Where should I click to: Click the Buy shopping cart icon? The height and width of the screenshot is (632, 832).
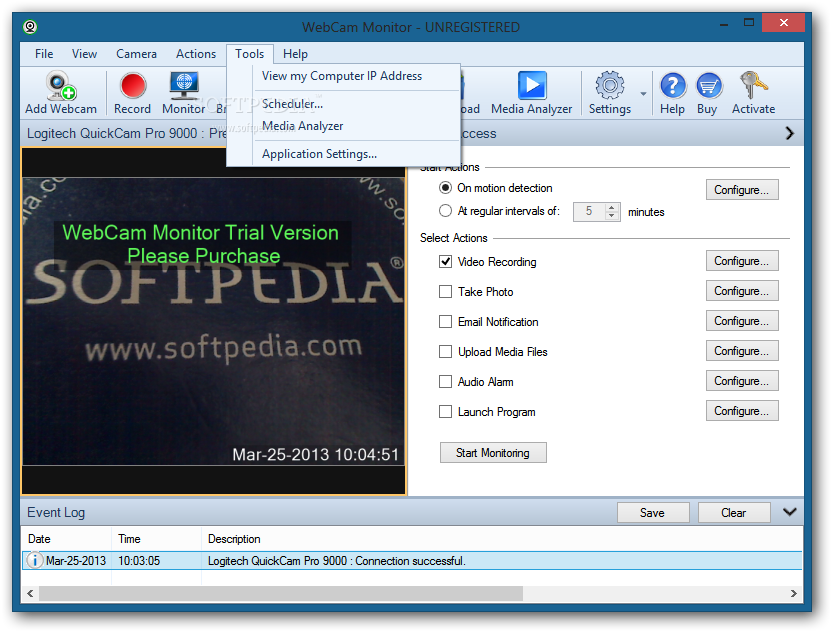tap(708, 86)
